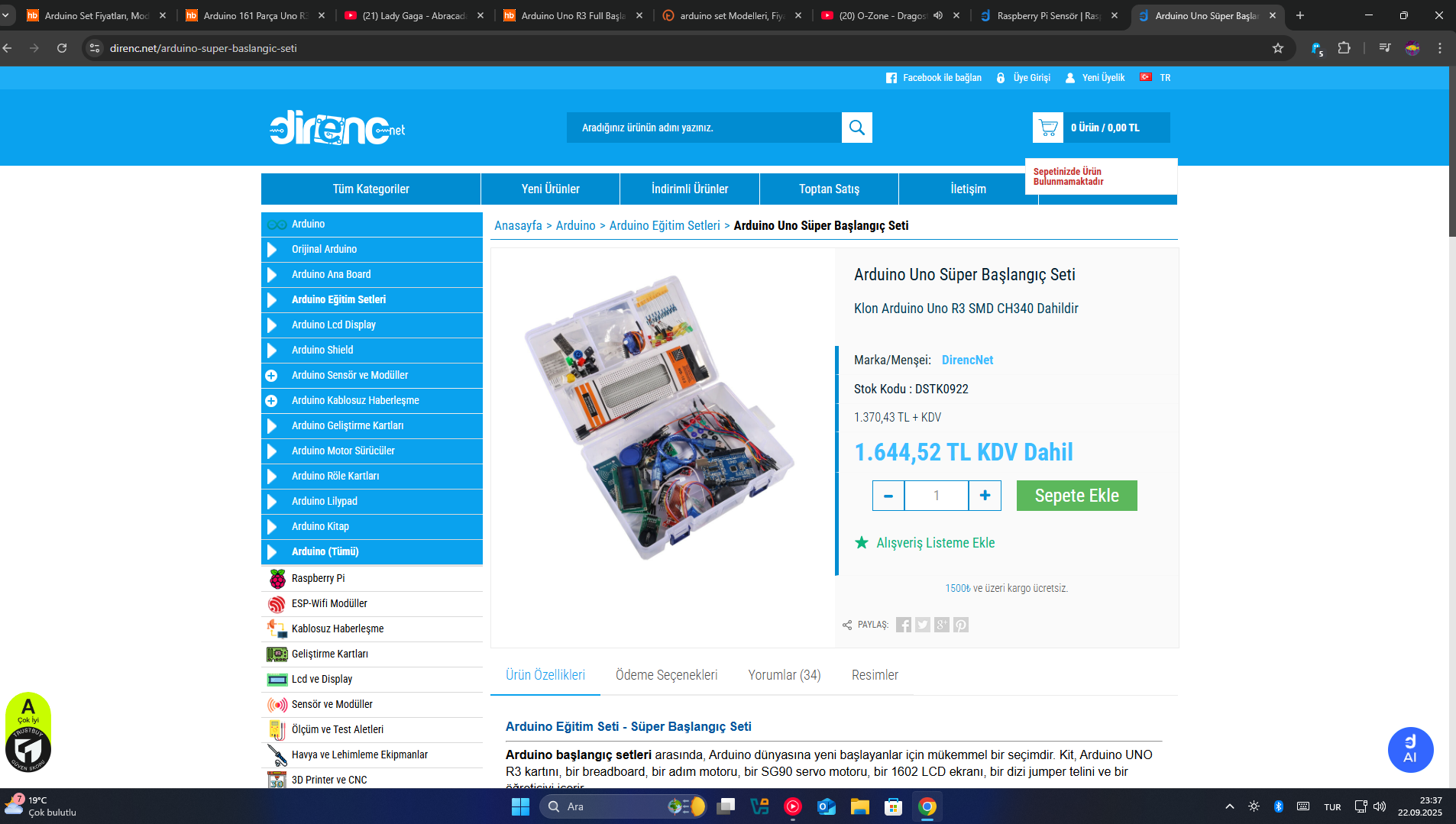1456x824 pixels.
Task: Open Arduino Motor Sürücüler category
Action: (371, 451)
